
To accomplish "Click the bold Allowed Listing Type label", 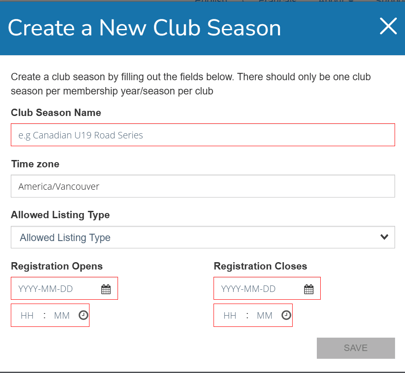I will point(60,215).
